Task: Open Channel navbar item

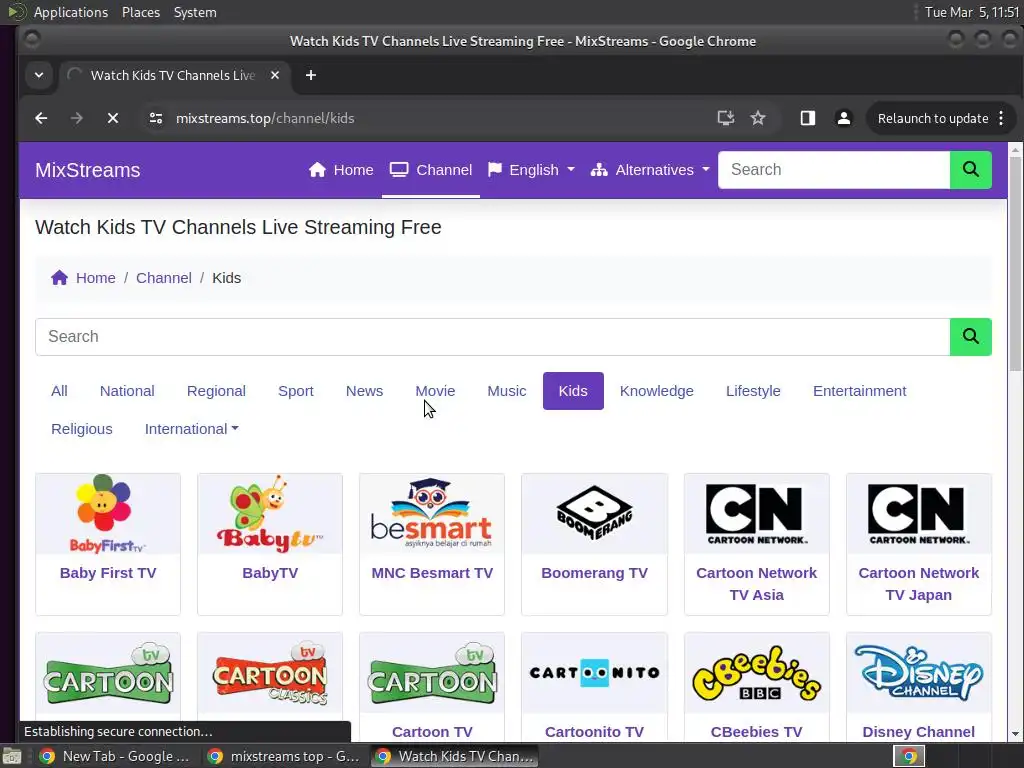Action: 431,170
